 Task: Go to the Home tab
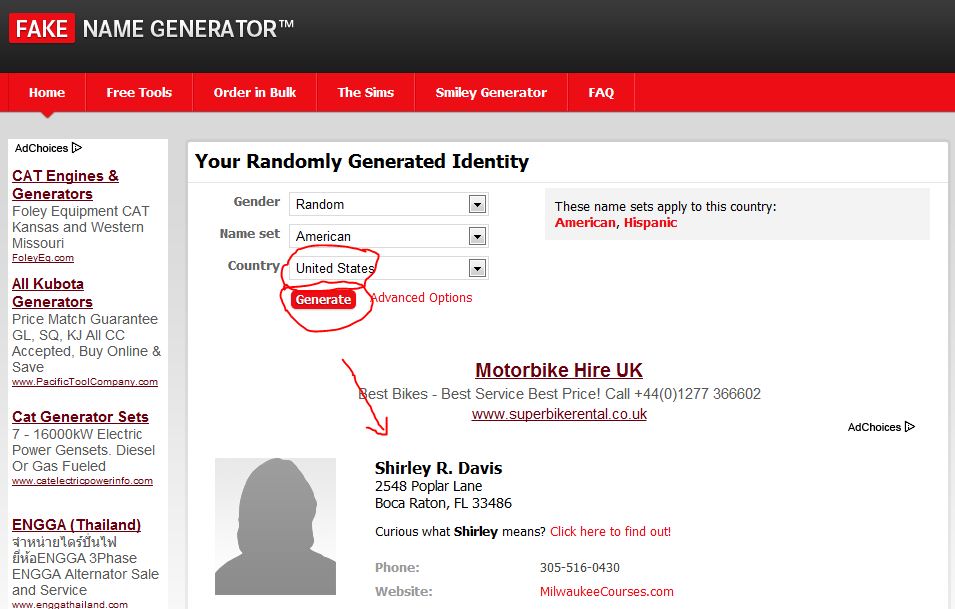tap(47, 92)
